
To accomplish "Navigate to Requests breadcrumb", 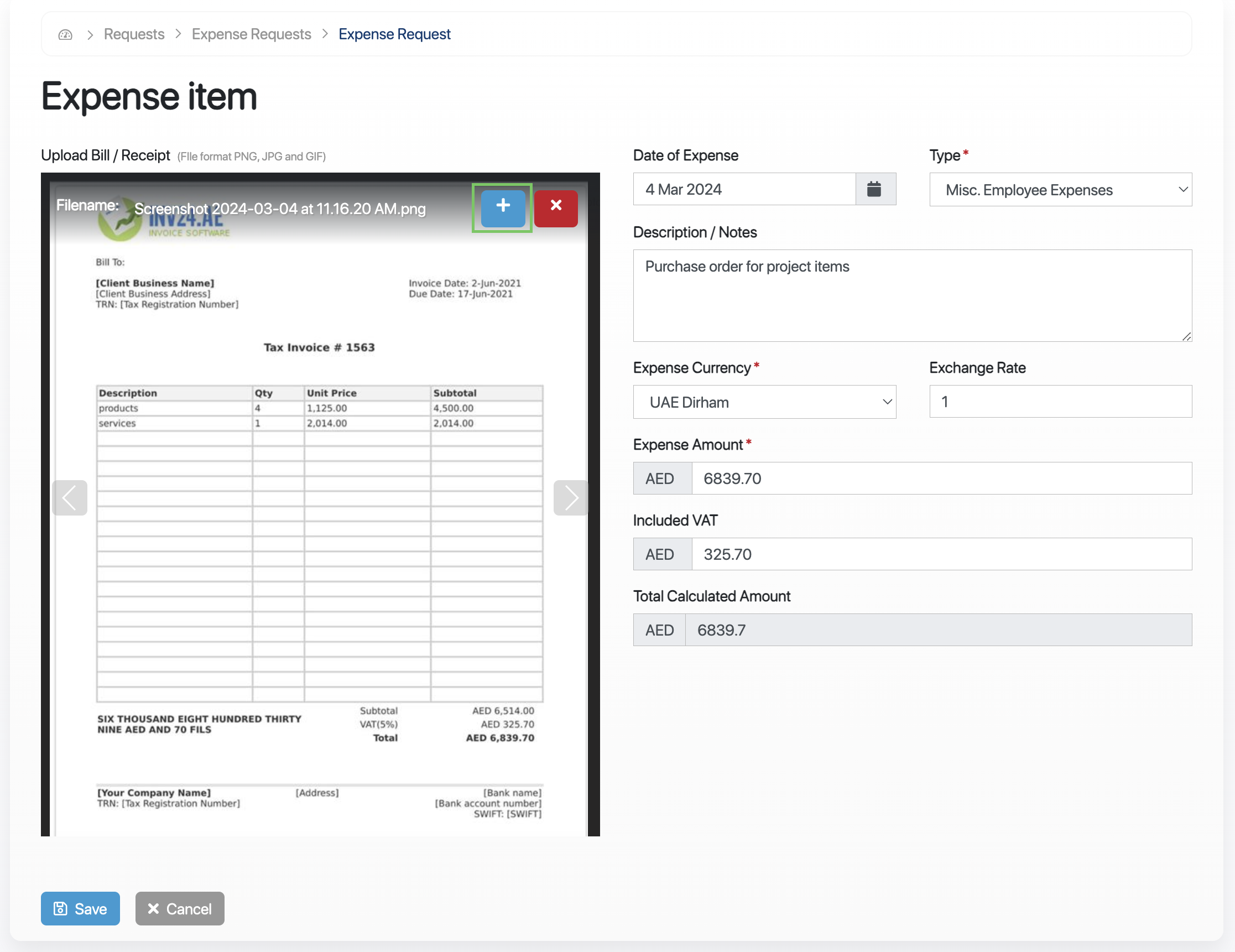I will click(134, 34).
